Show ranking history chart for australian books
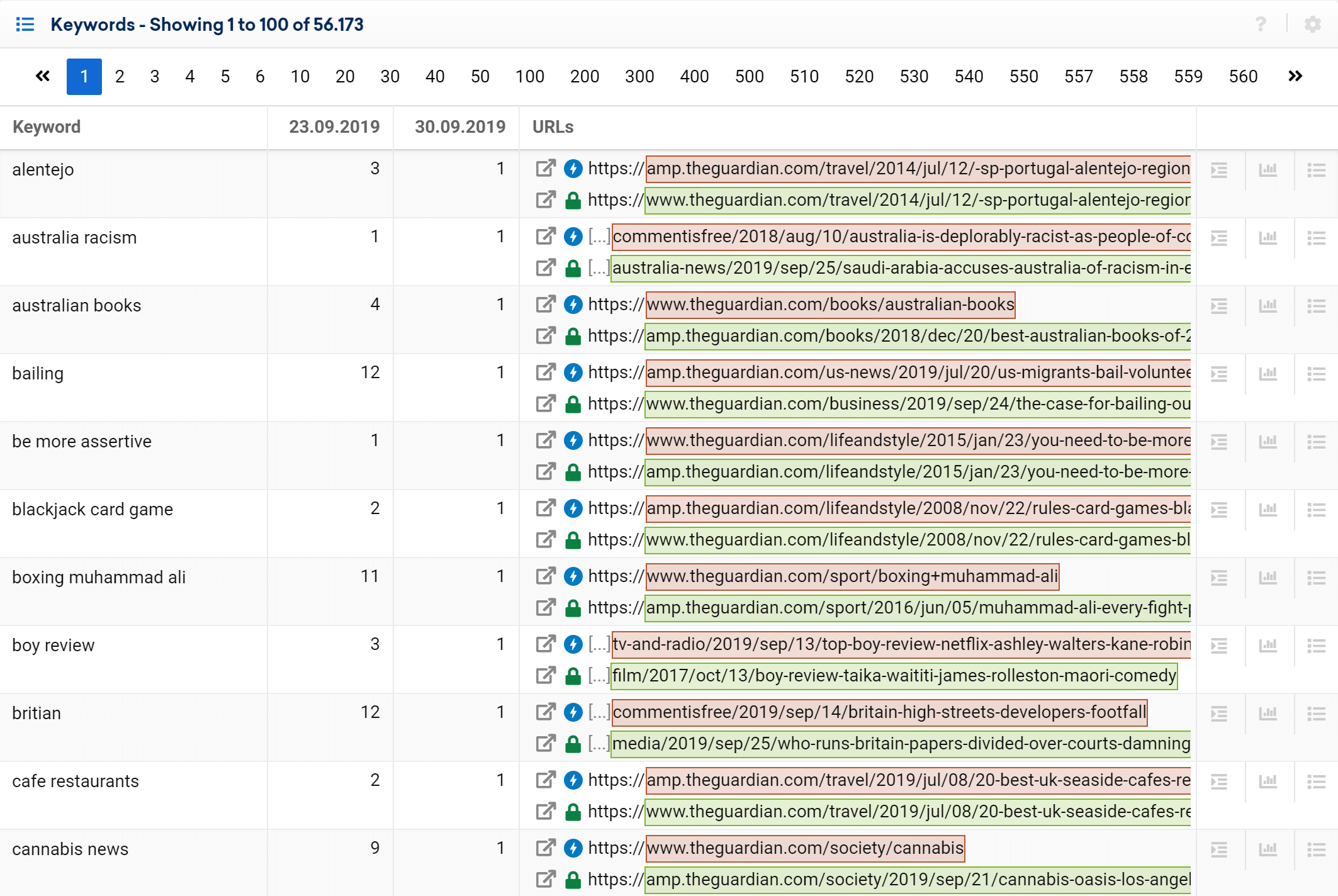1338x896 pixels. pyautogui.click(x=1268, y=306)
